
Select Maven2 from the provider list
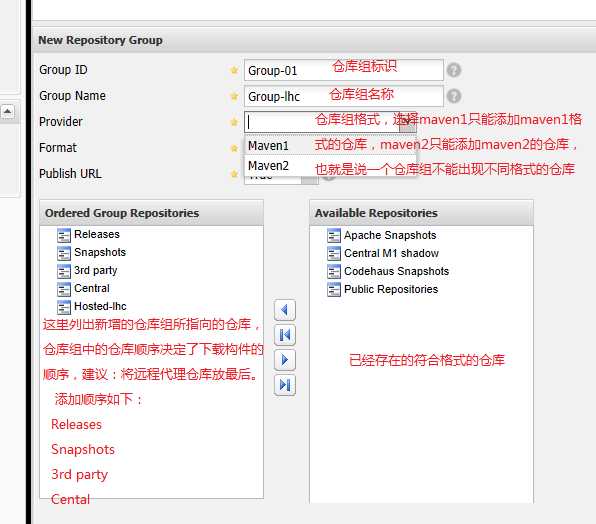[x=331, y=166]
